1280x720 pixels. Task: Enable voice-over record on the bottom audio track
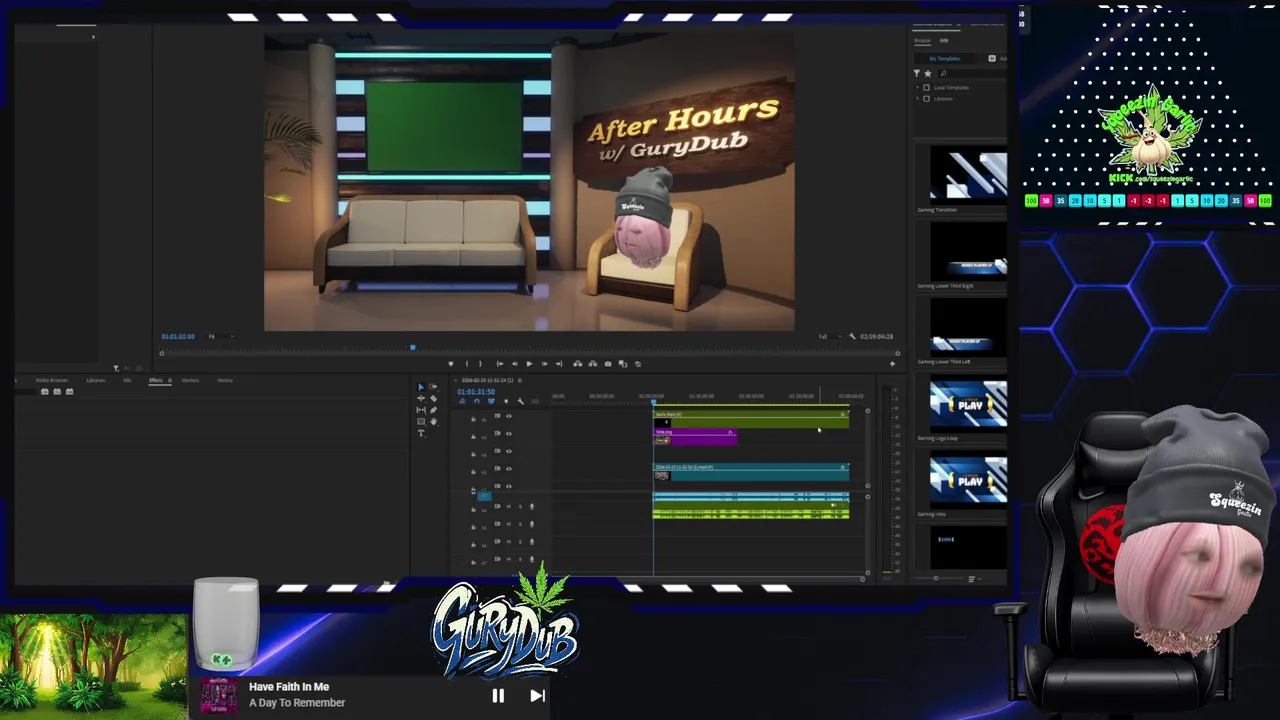[532, 559]
